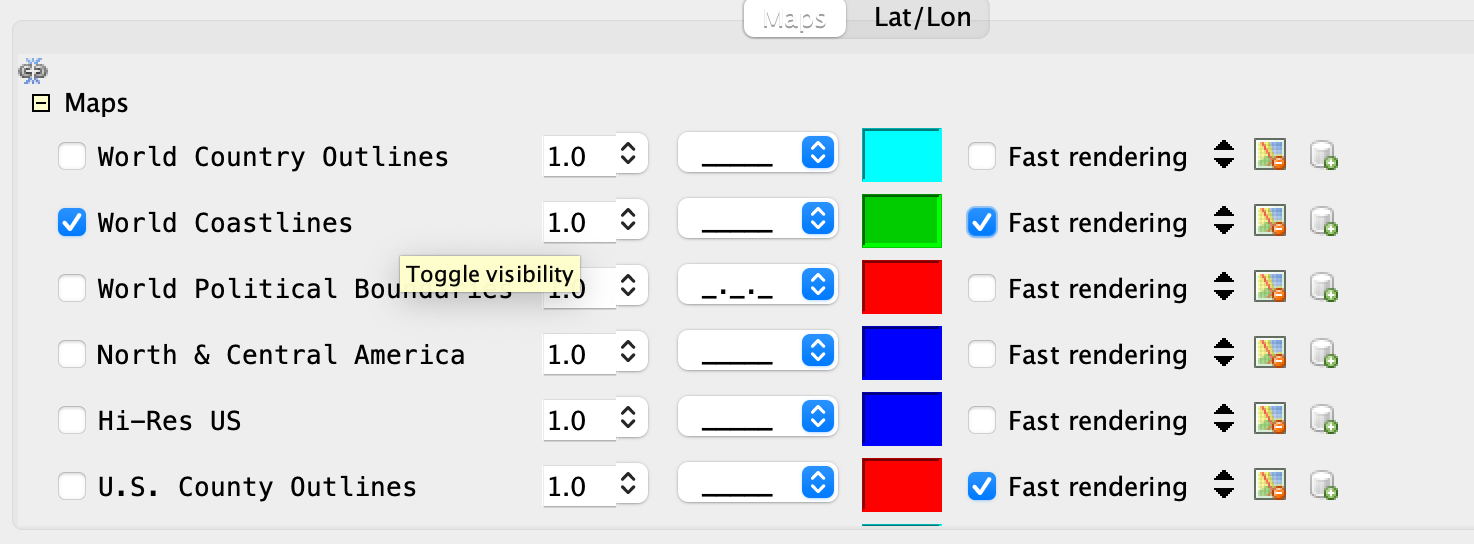Collapse the Maps tree section
This screenshot has width=1474, height=544.
point(41,103)
